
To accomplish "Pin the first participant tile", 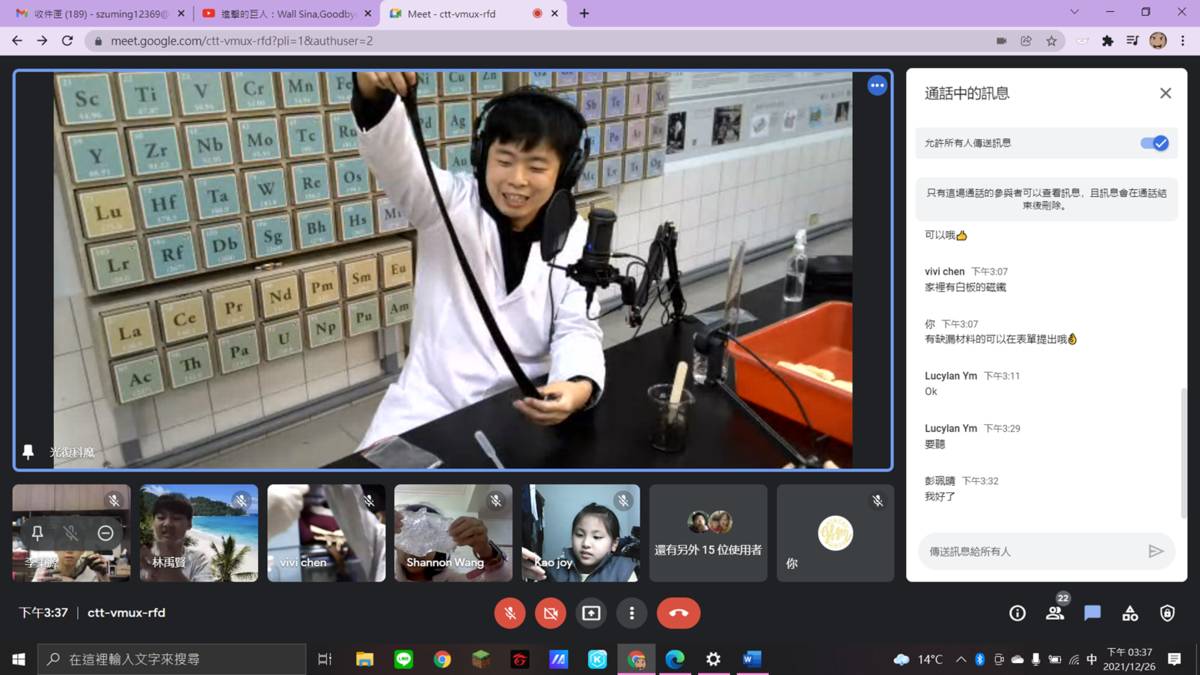I will click(x=37, y=533).
